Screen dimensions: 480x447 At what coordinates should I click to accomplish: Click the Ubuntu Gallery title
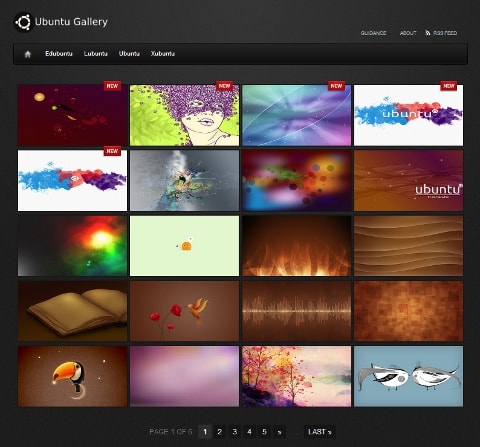click(x=71, y=22)
